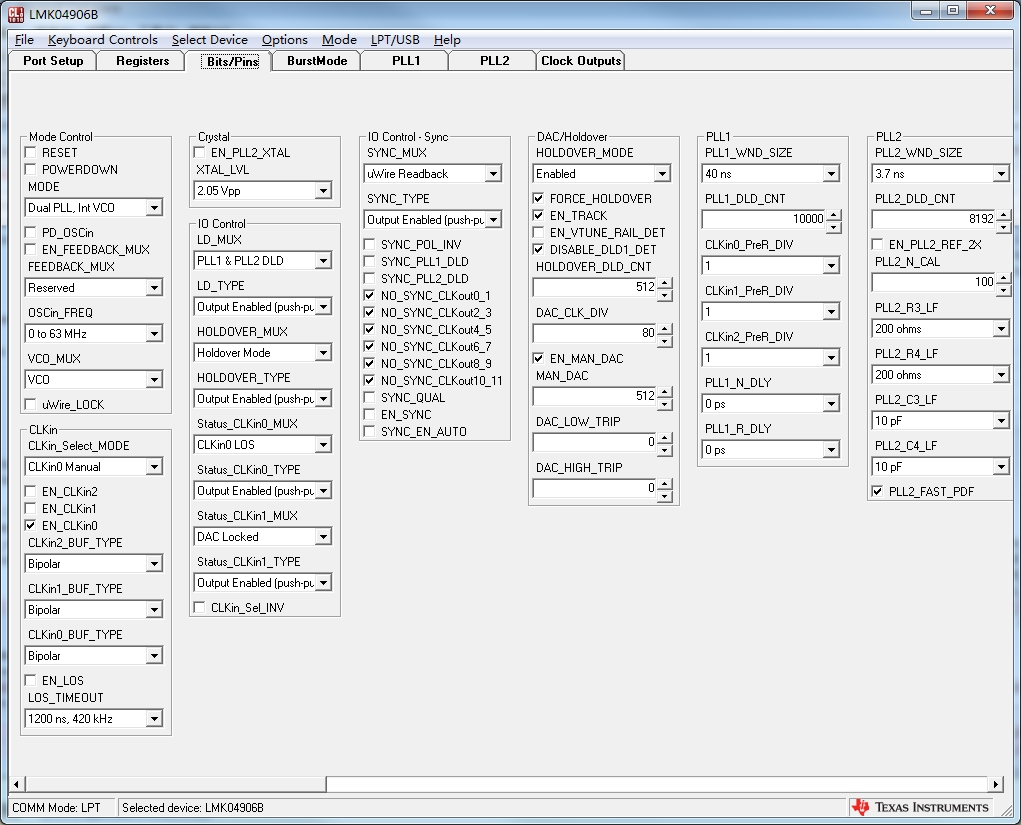Go to the PLL1 tab
The width and height of the screenshot is (1021, 825).
pos(406,61)
